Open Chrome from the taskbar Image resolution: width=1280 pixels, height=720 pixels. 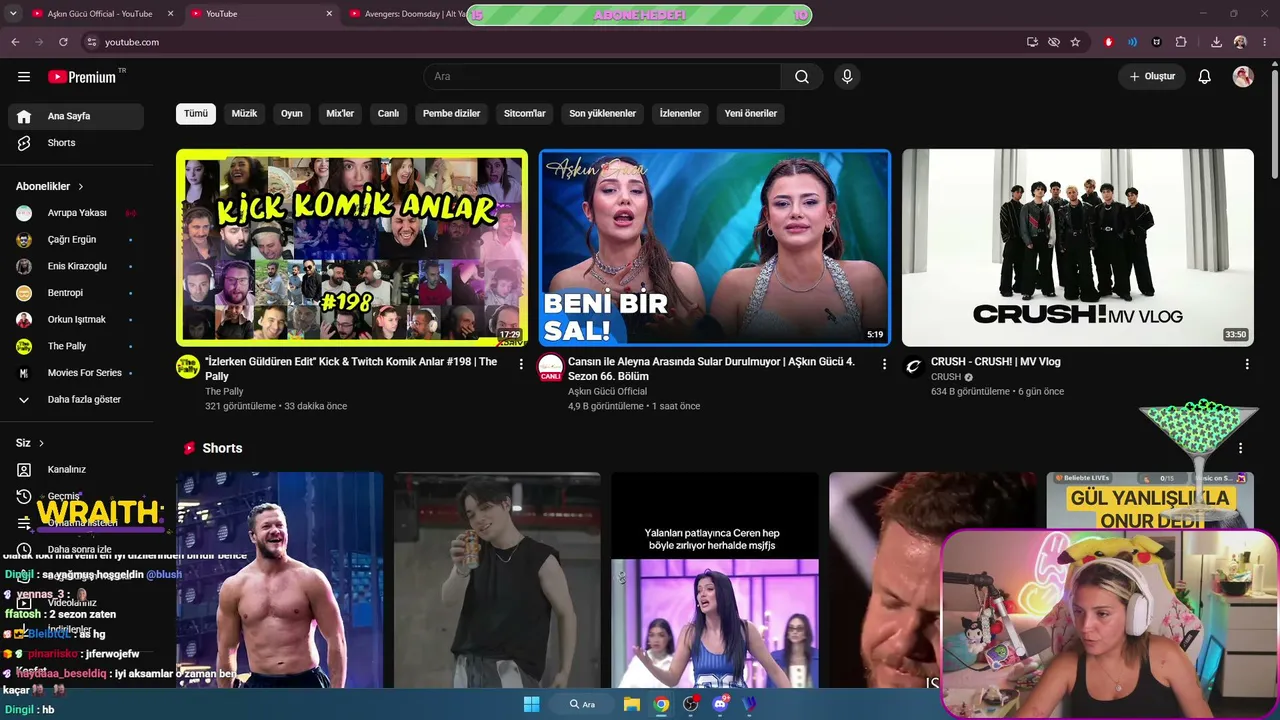[x=661, y=704]
